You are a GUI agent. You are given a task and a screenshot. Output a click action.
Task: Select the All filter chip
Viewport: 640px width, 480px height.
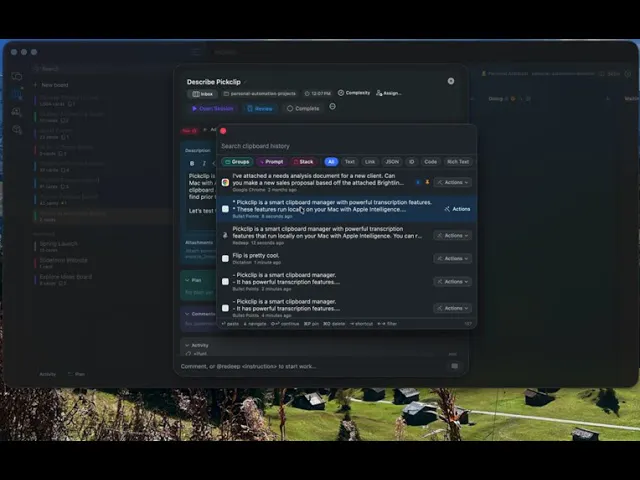[x=331, y=162]
